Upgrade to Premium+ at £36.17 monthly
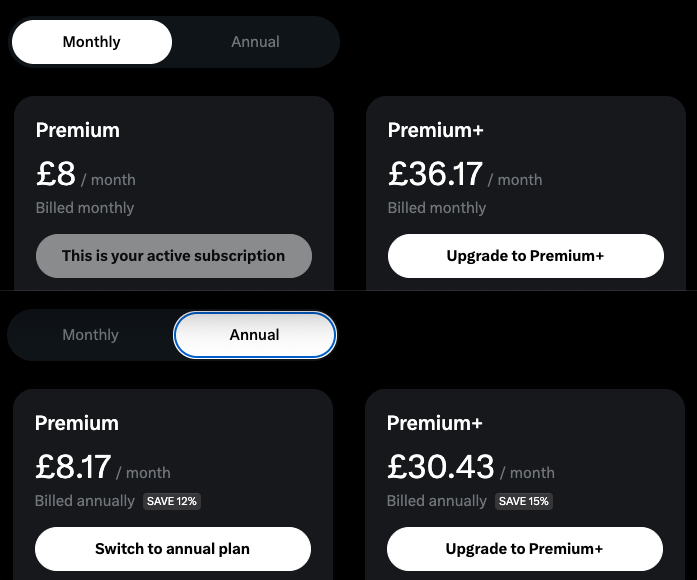Viewport: 697px width, 580px height. (526, 256)
